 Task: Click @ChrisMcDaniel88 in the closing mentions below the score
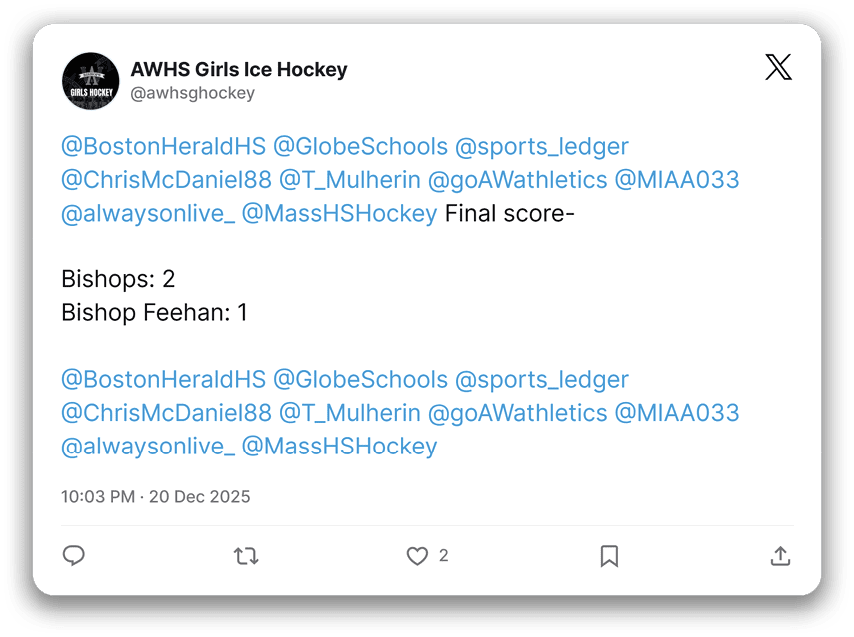166,413
